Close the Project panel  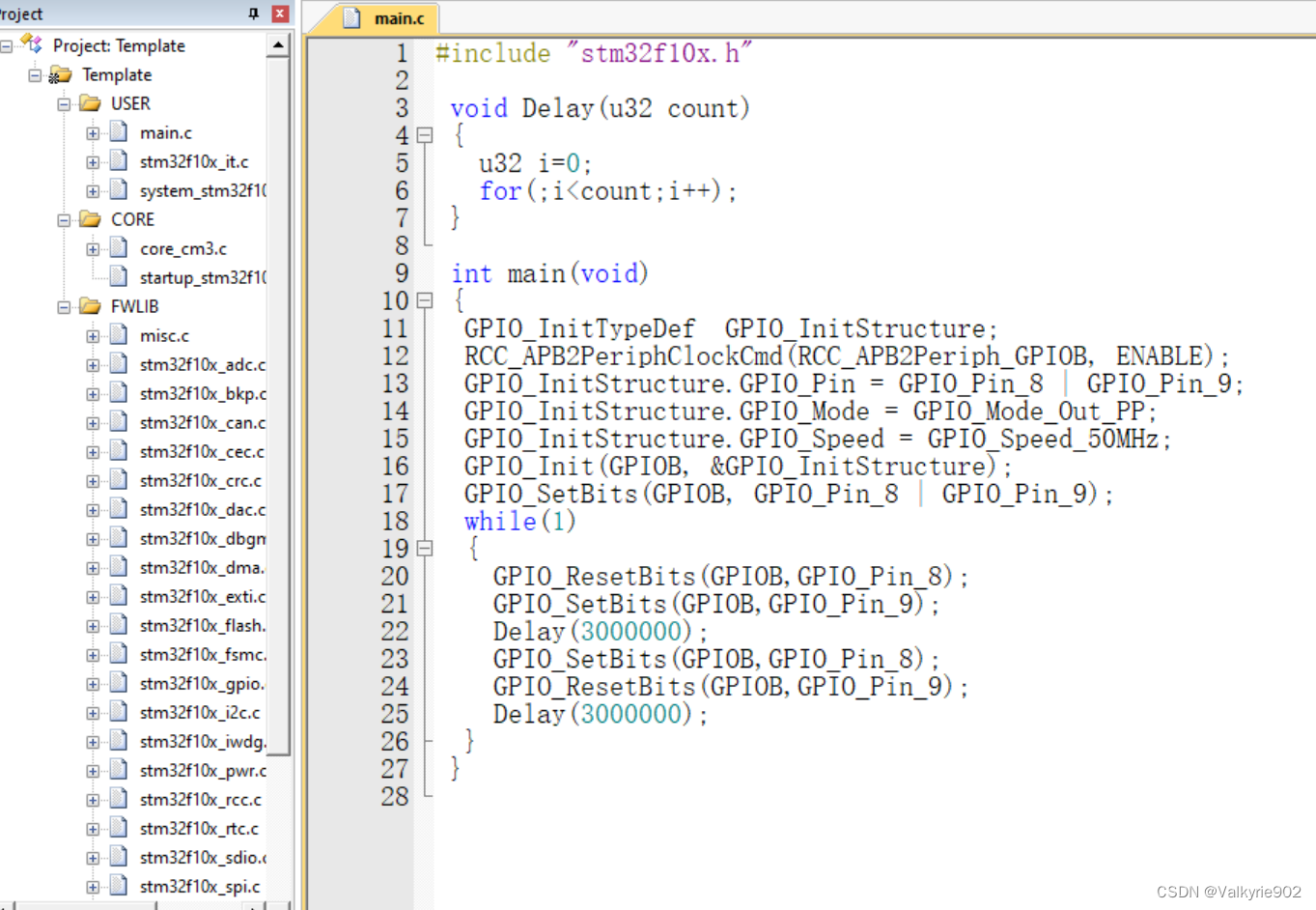point(279,14)
